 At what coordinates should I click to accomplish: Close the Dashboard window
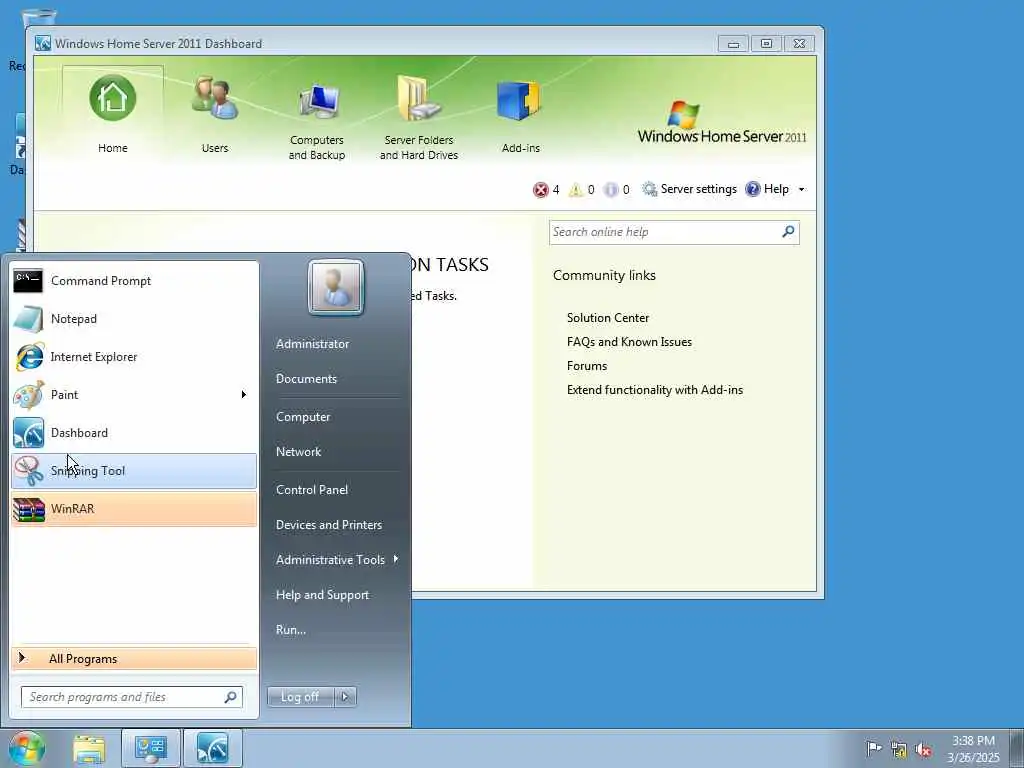(799, 44)
